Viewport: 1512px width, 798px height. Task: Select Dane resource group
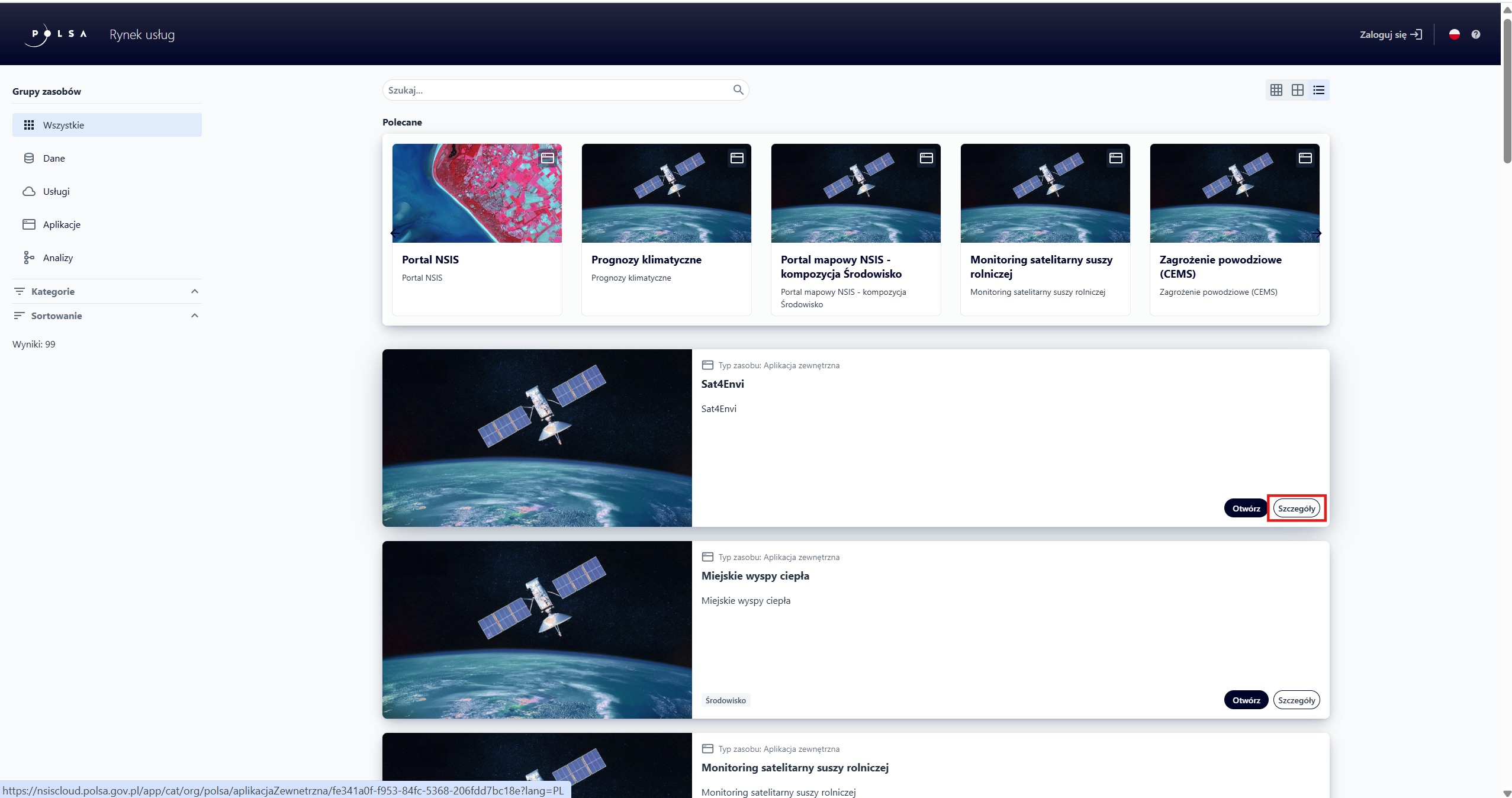coord(54,158)
